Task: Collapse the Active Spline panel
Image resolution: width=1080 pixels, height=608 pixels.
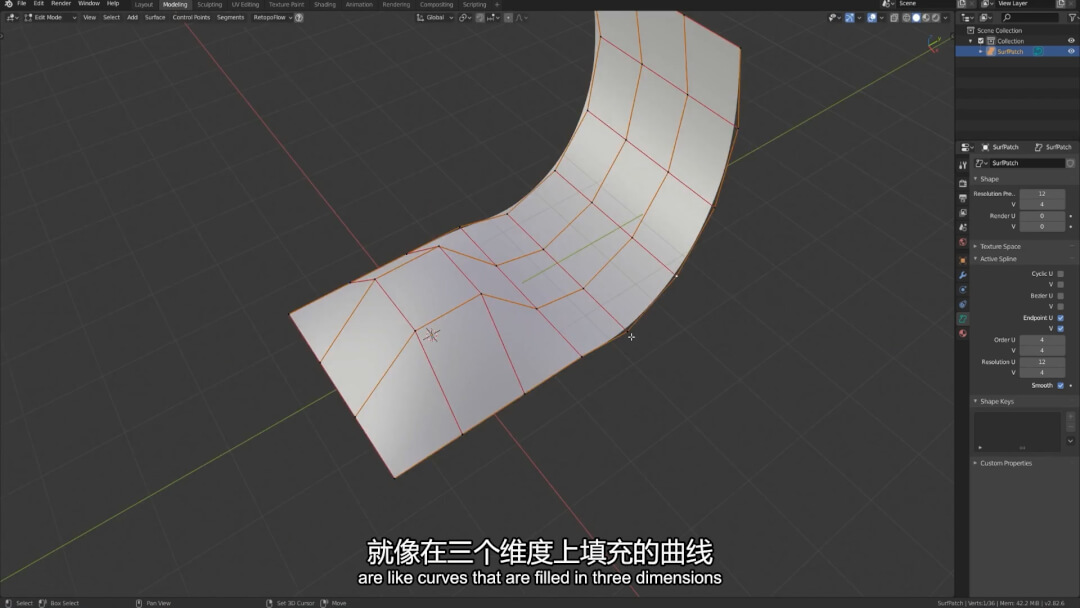Action: tap(998, 259)
